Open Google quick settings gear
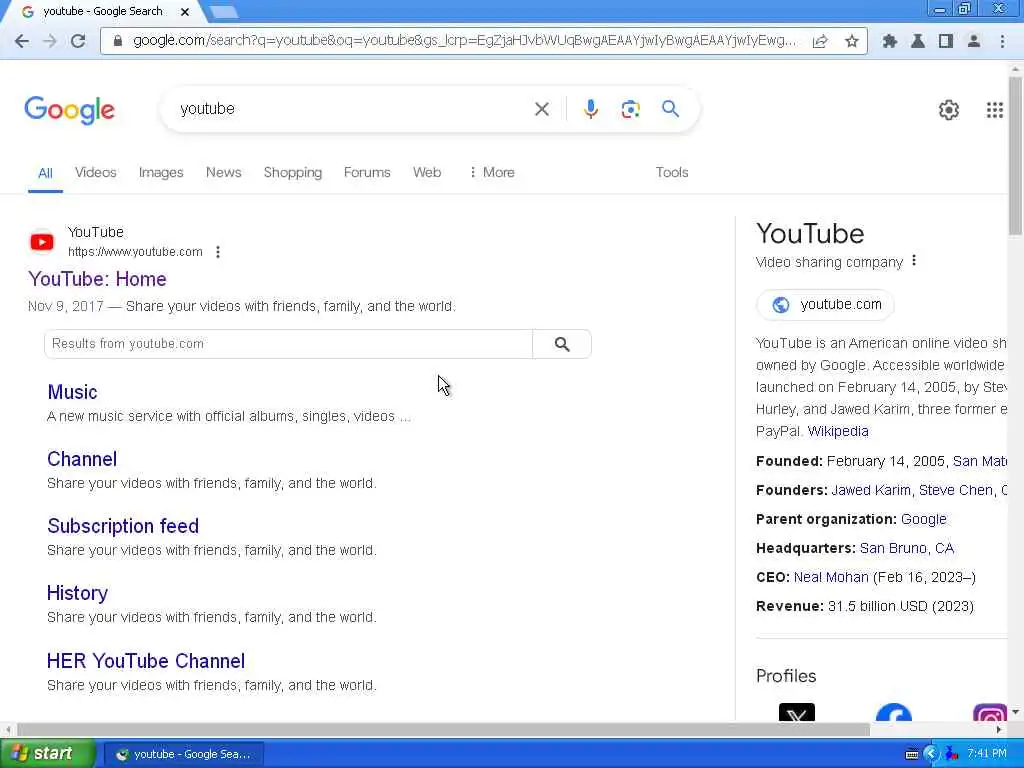The width and height of the screenshot is (1024, 768). click(949, 110)
